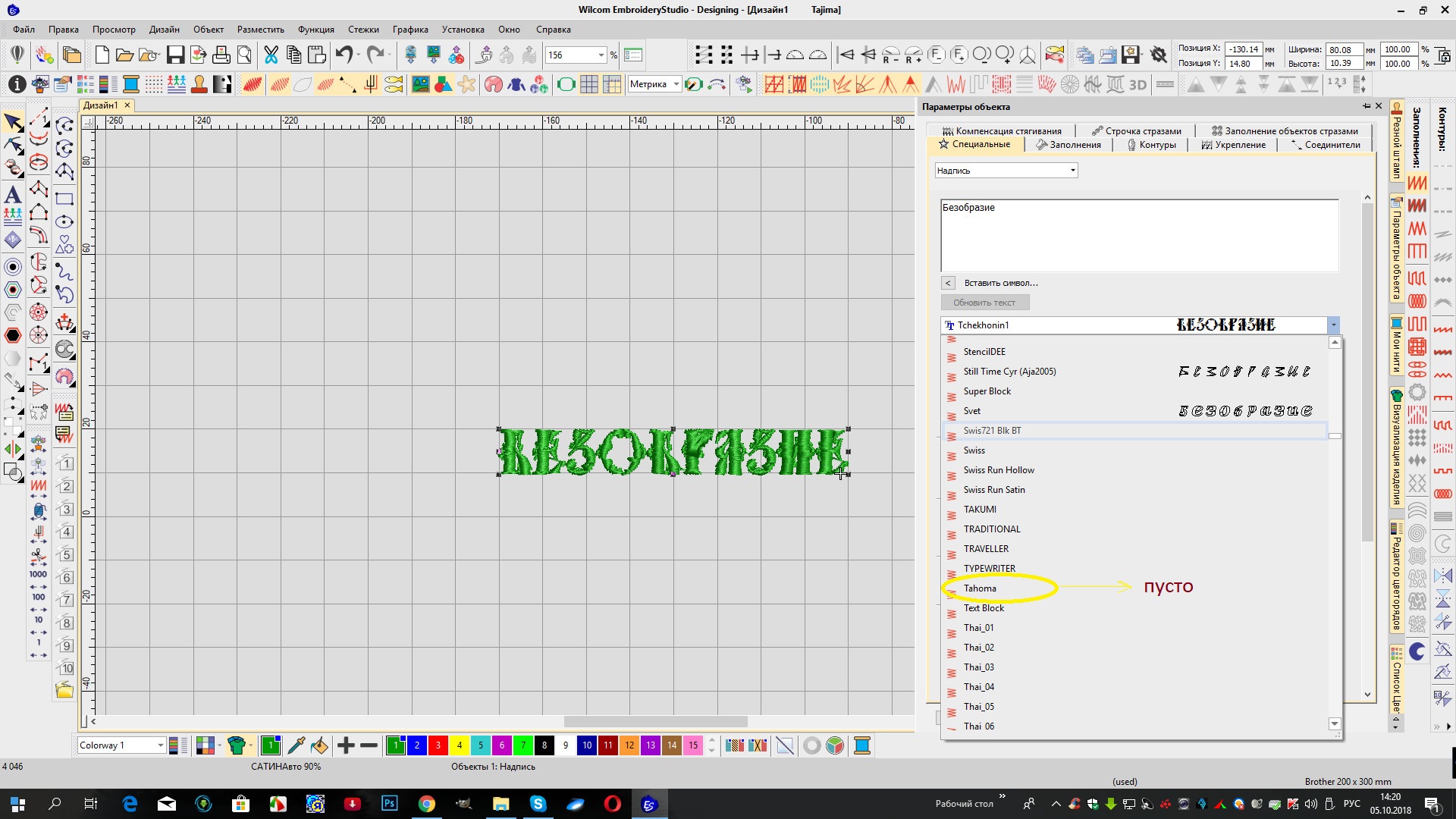The height and width of the screenshot is (819, 1456).
Task: Click the Open Design folder icon
Action: tap(125, 55)
